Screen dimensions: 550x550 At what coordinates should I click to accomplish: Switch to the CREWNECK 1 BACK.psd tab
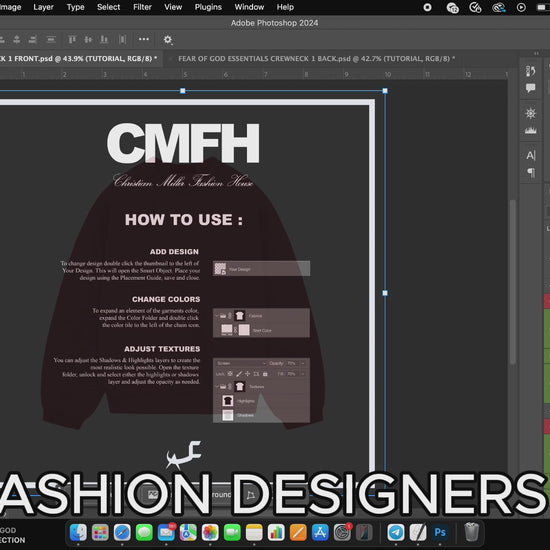tap(316, 59)
